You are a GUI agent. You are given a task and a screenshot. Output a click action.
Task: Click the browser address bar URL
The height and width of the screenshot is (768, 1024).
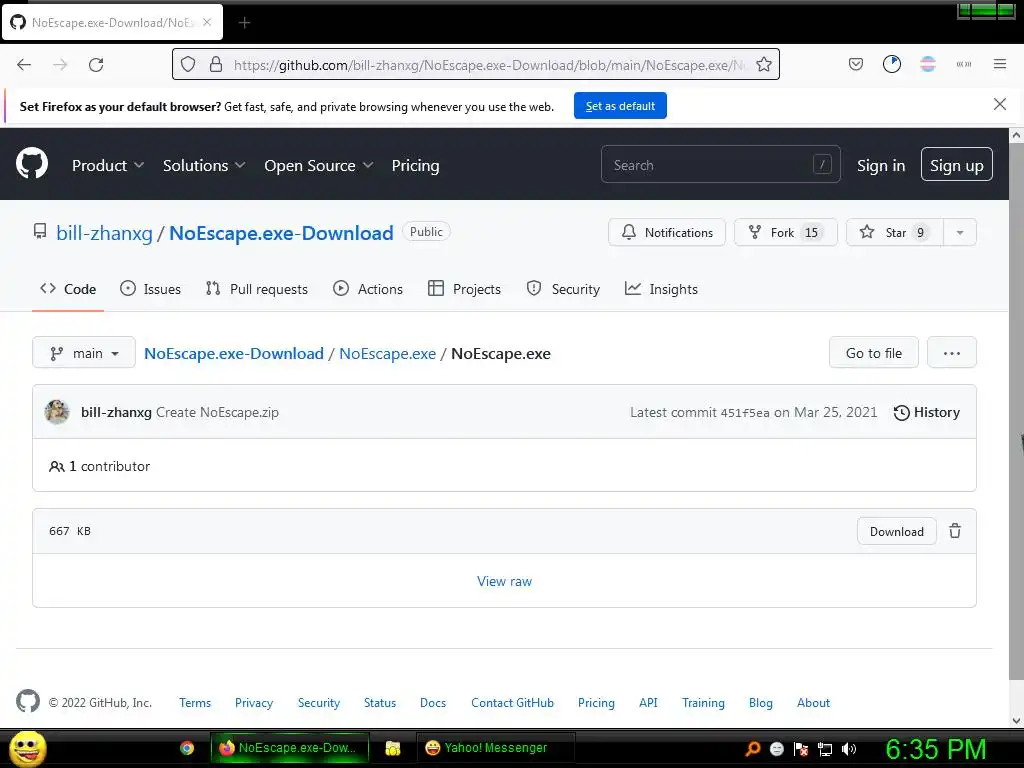point(490,65)
